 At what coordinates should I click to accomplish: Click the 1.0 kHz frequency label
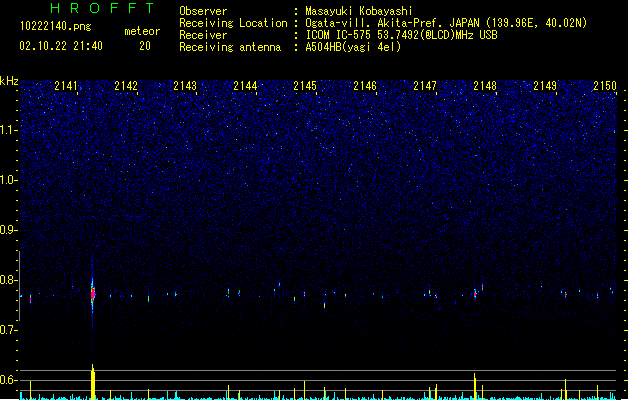[8, 180]
